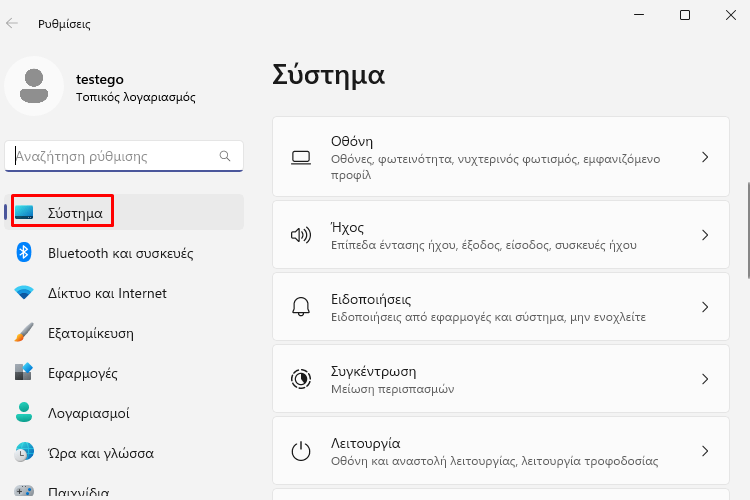Open Ήχος settings via its chevron
The width and height of the screenshot is (750, 500).
pos(705,235)
